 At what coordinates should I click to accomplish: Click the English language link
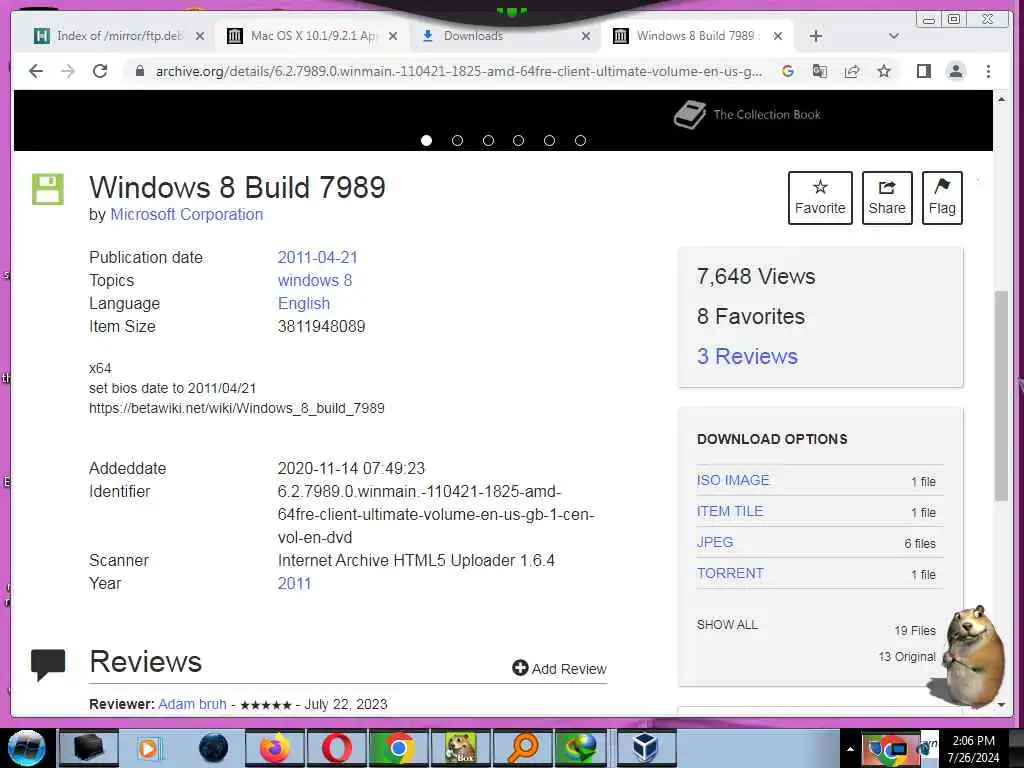(304, 304)
